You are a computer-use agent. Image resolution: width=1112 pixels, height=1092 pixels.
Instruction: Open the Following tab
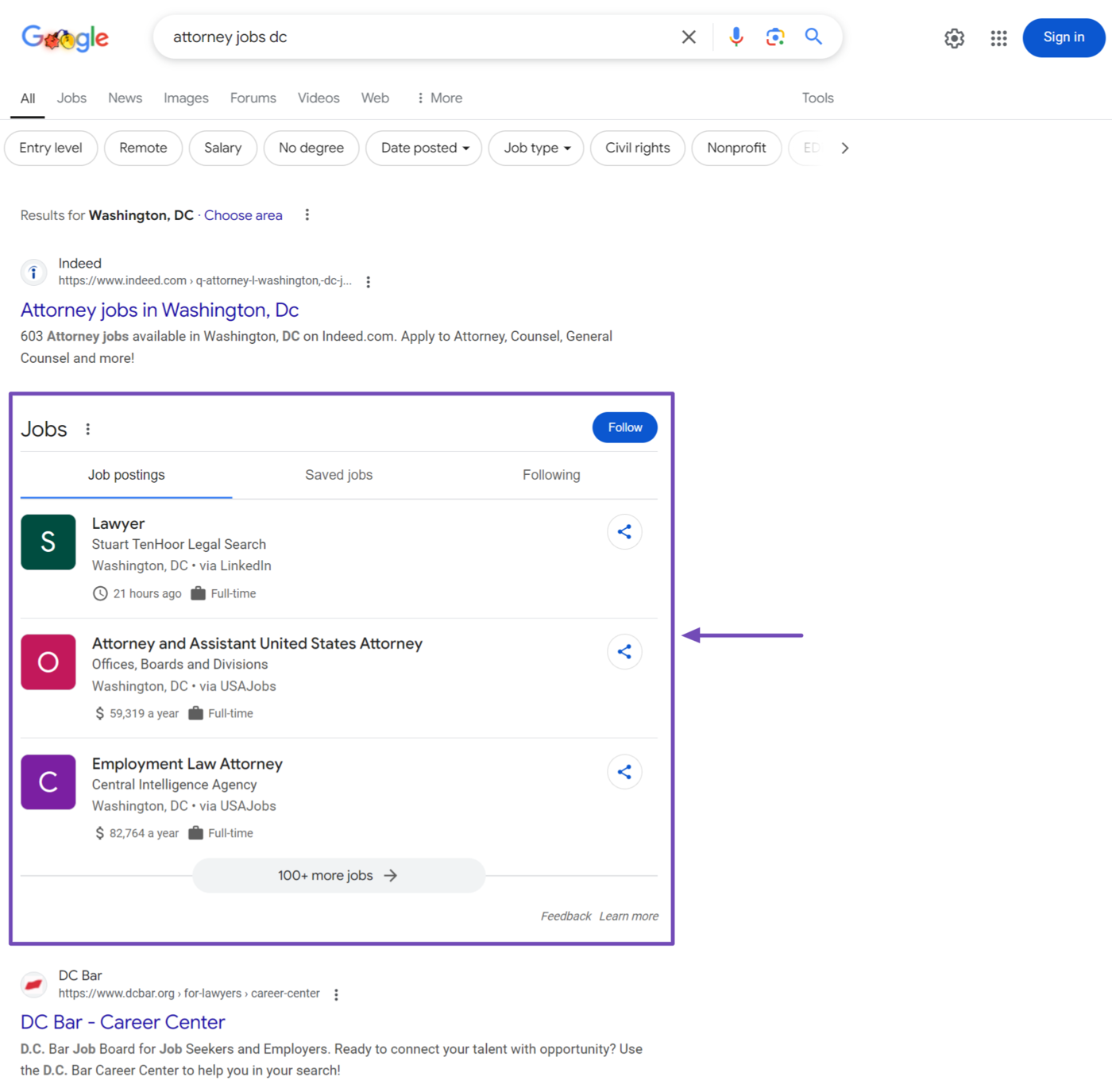pos(551,475)
